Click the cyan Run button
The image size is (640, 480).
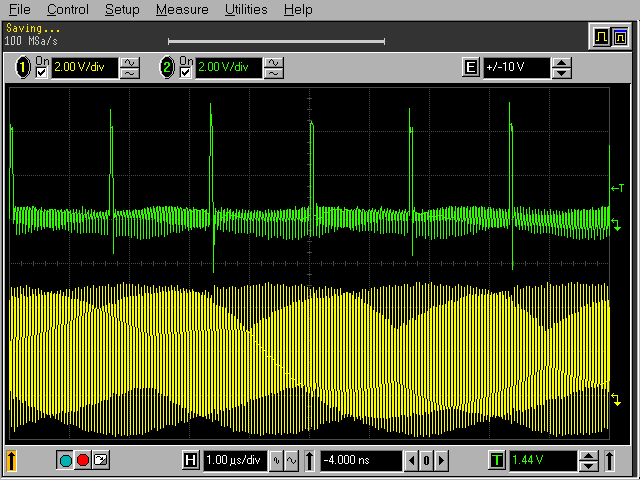click(x=65, y=460)
